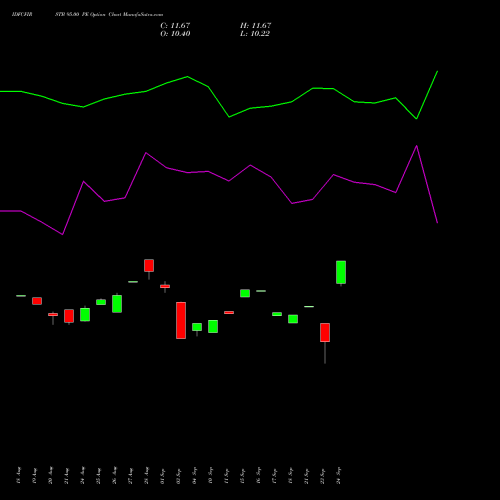Click the '24 Sep' date label on the axis

click(339, 476)
